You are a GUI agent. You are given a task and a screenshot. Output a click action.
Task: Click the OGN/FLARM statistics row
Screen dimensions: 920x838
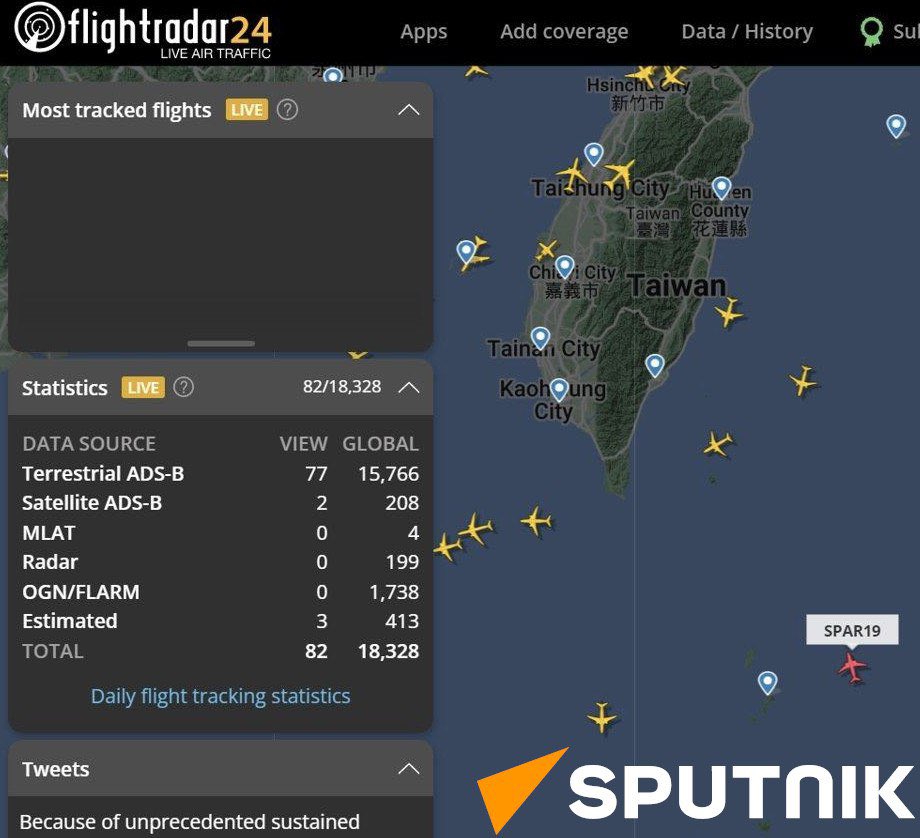(221, 592)
